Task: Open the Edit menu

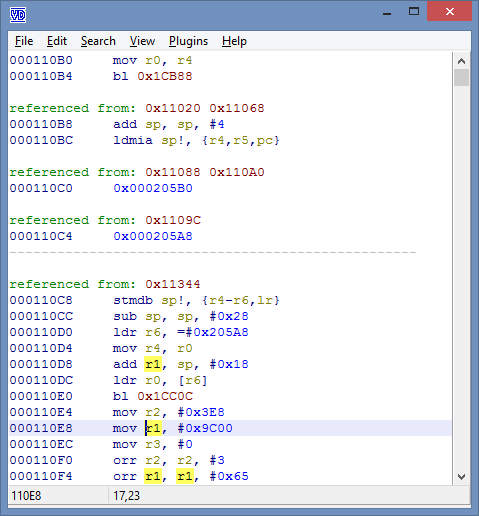Action: pyautogui.click(x=57, y=41)
